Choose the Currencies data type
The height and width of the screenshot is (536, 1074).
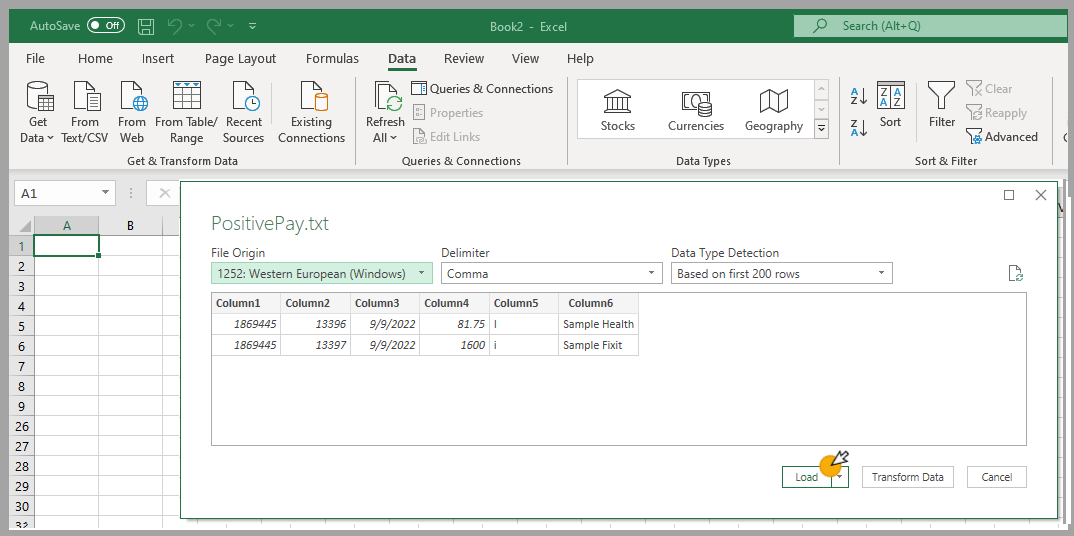696,110
